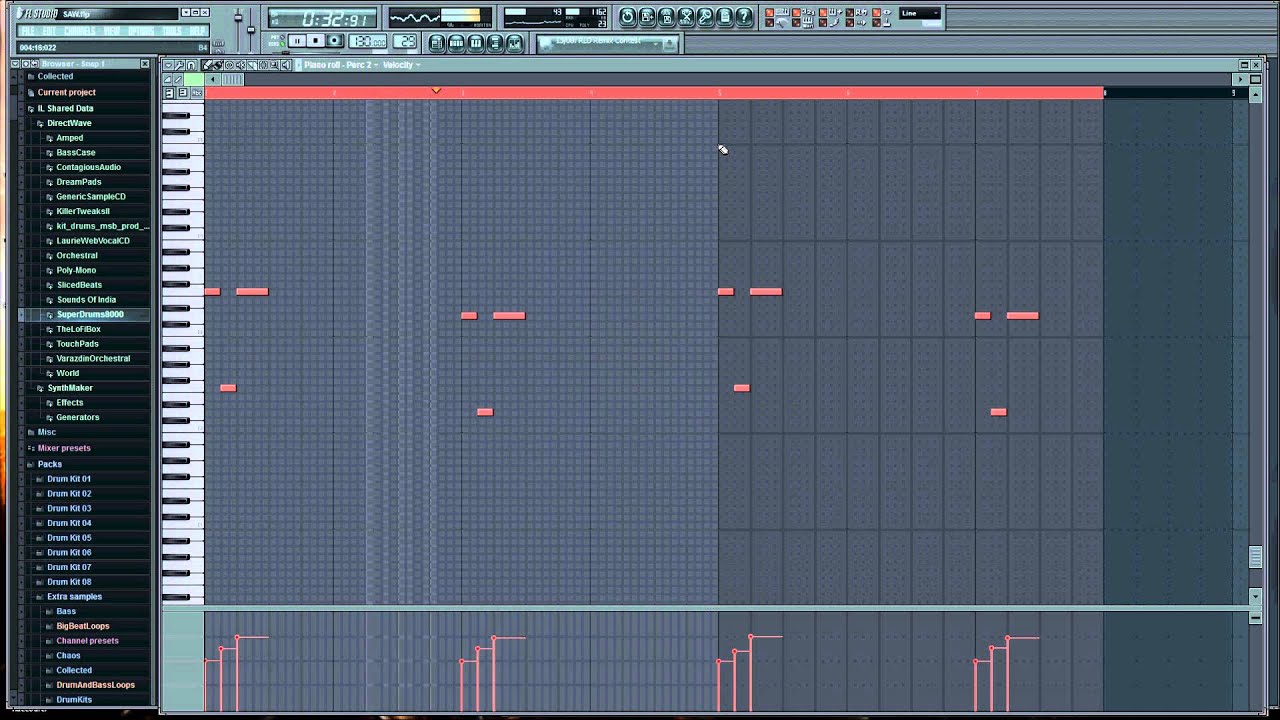1280x720 pixels.
Task: Click the transport record button
Action: point(334,40)
